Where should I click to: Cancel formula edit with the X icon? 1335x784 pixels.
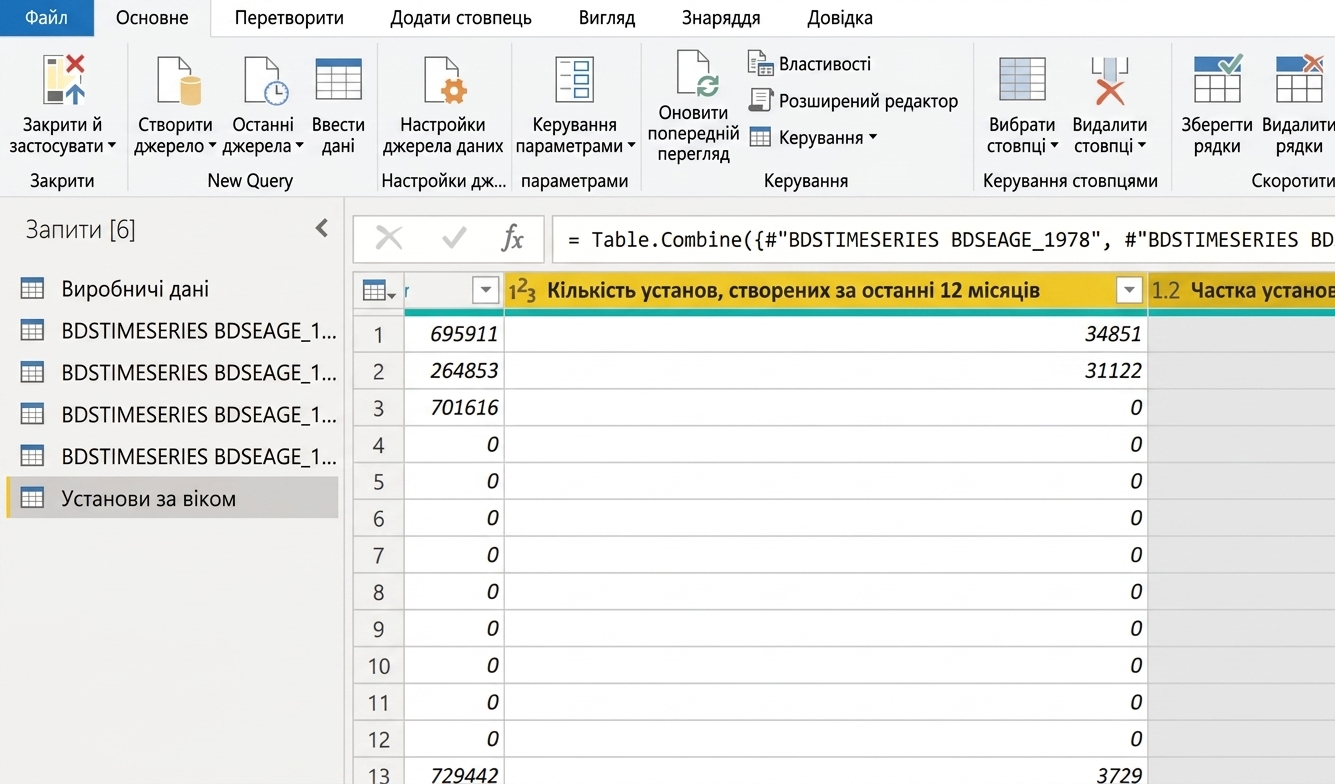[x=388, y=238]
